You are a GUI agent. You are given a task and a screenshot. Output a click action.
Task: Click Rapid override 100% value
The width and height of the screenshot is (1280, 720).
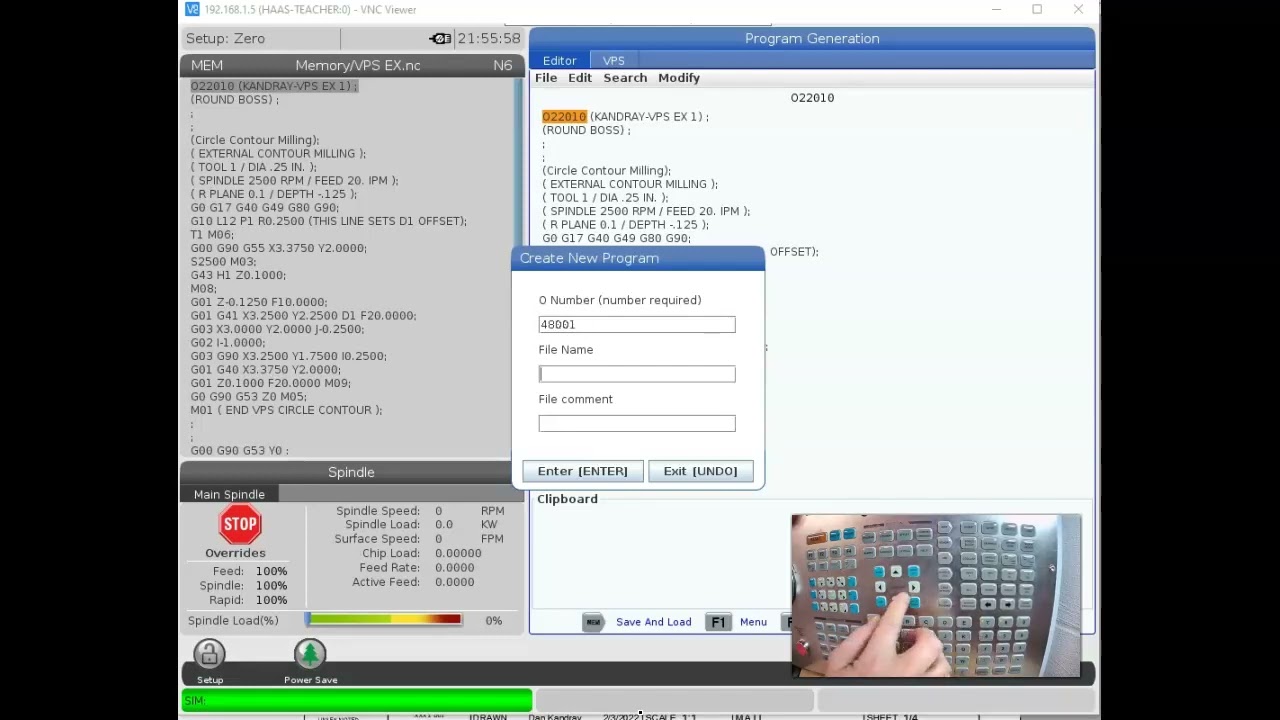click(x=271, y=600)
